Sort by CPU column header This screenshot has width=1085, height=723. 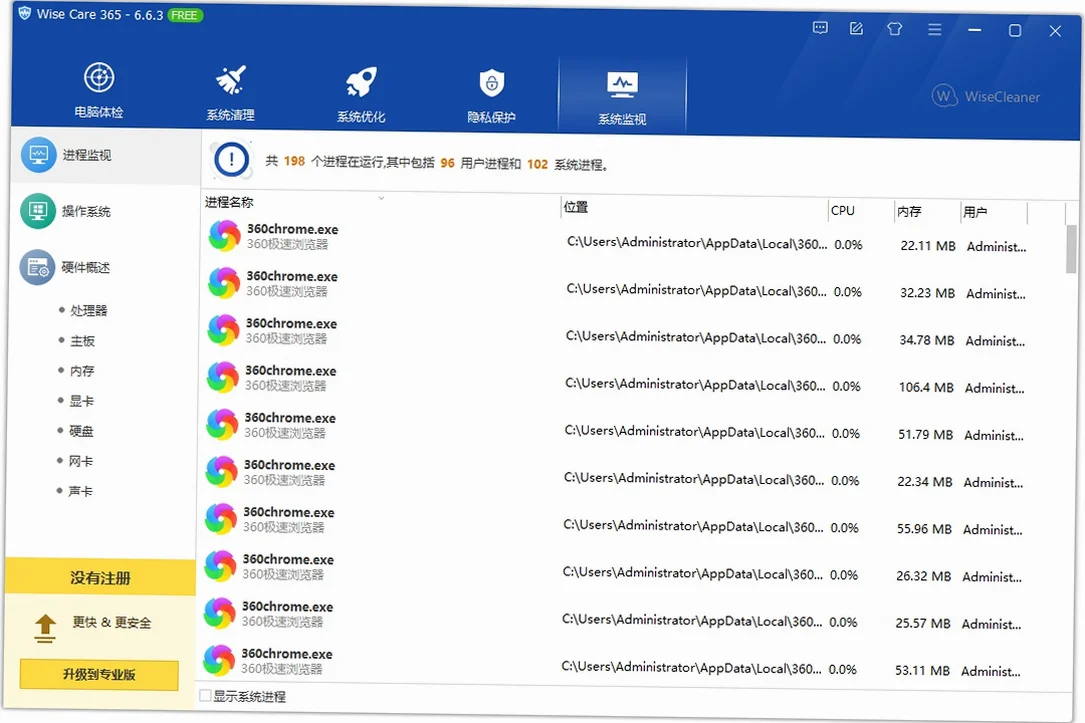[843, 210]
